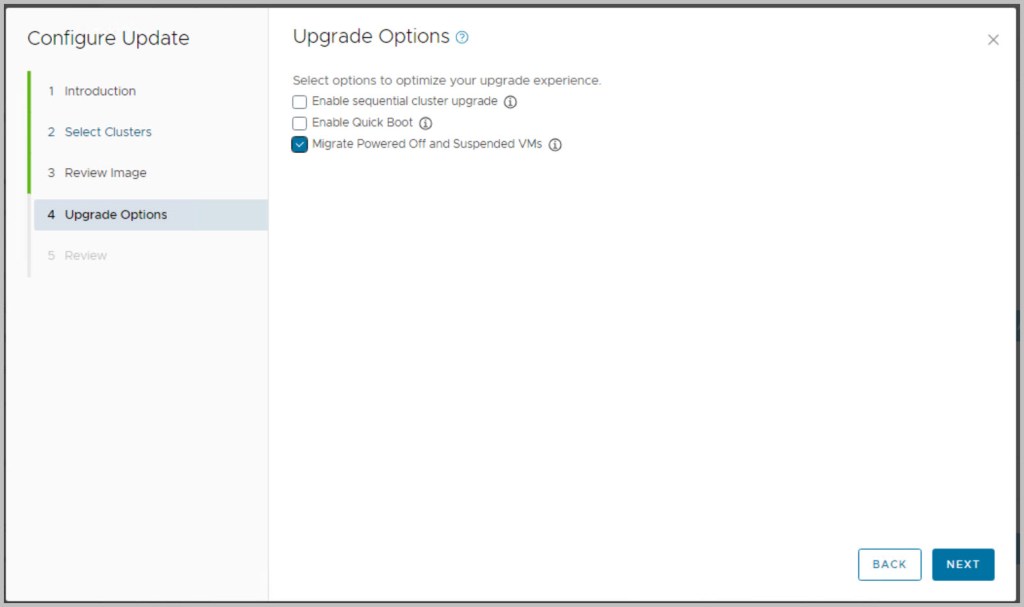Click the Configure Update wizard title
The height and width of the screenshot is (607, 1024).
click(x=108, y=39)
